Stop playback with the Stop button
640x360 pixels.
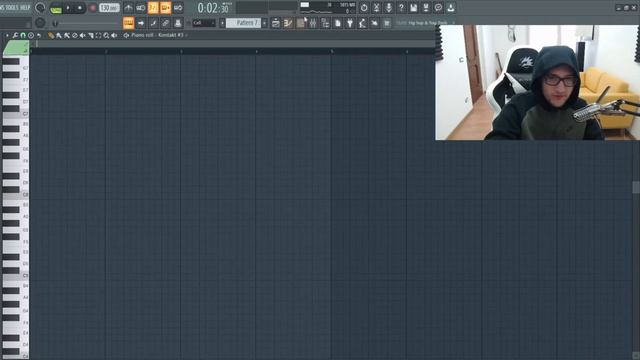tap(80, 8)
